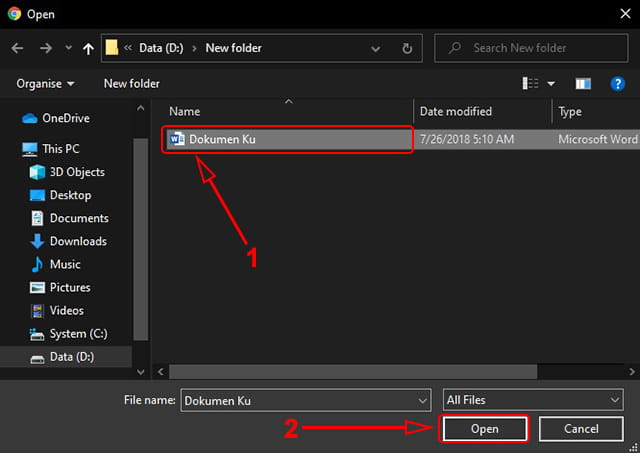Refresh the New folder listing
The height and width of the screenshot is (453, 640).
407,47
